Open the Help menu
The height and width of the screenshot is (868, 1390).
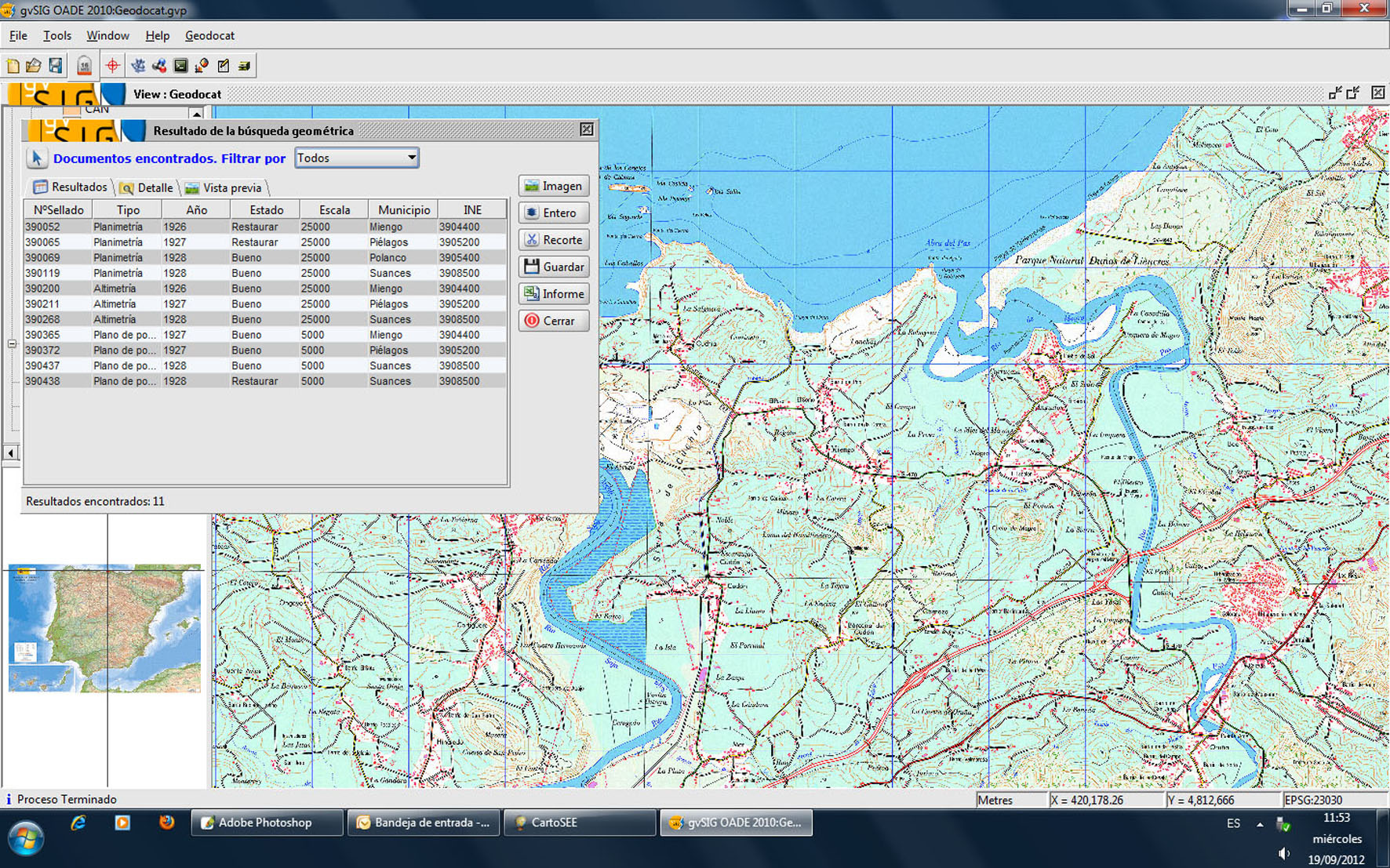pos(157,35)
